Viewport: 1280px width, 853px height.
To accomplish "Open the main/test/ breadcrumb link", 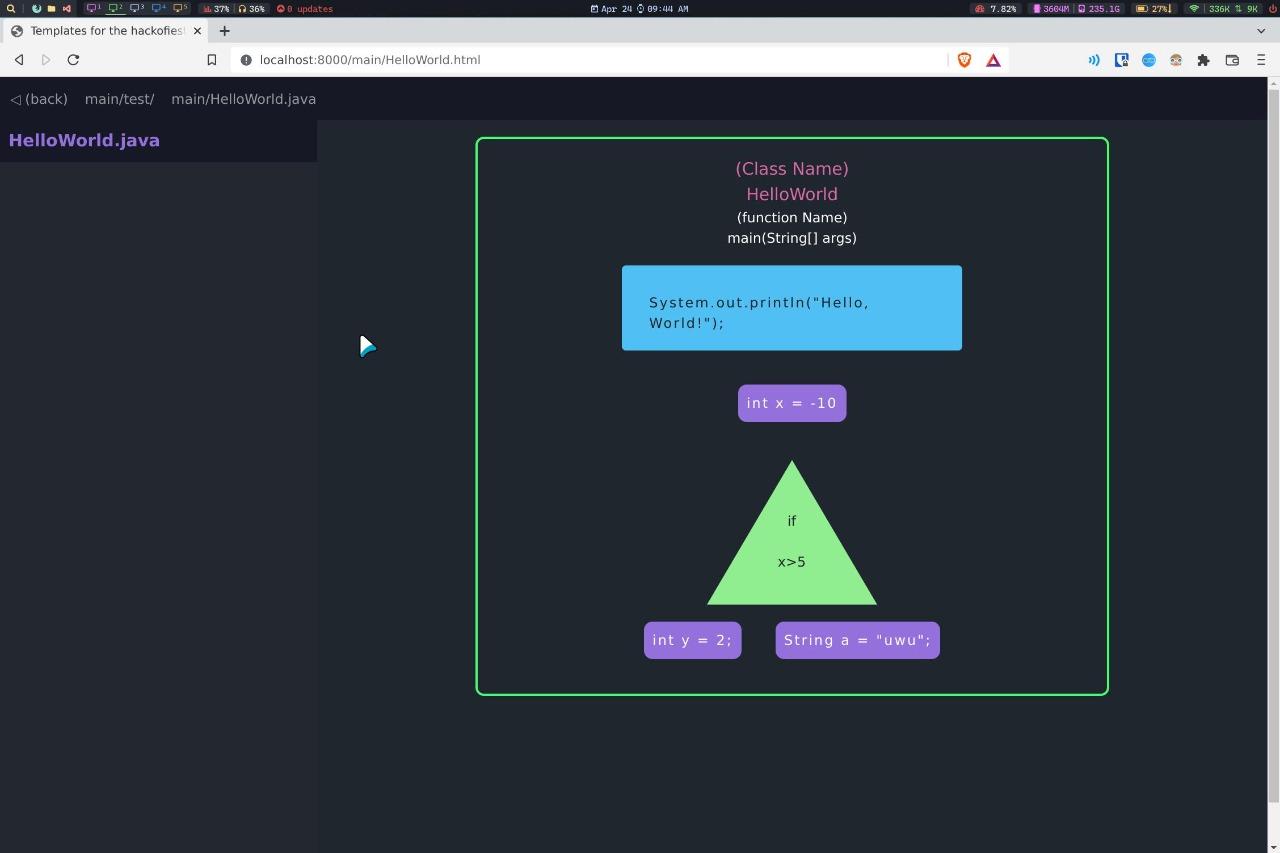I will pyautogui.click(x=119, y=99).
